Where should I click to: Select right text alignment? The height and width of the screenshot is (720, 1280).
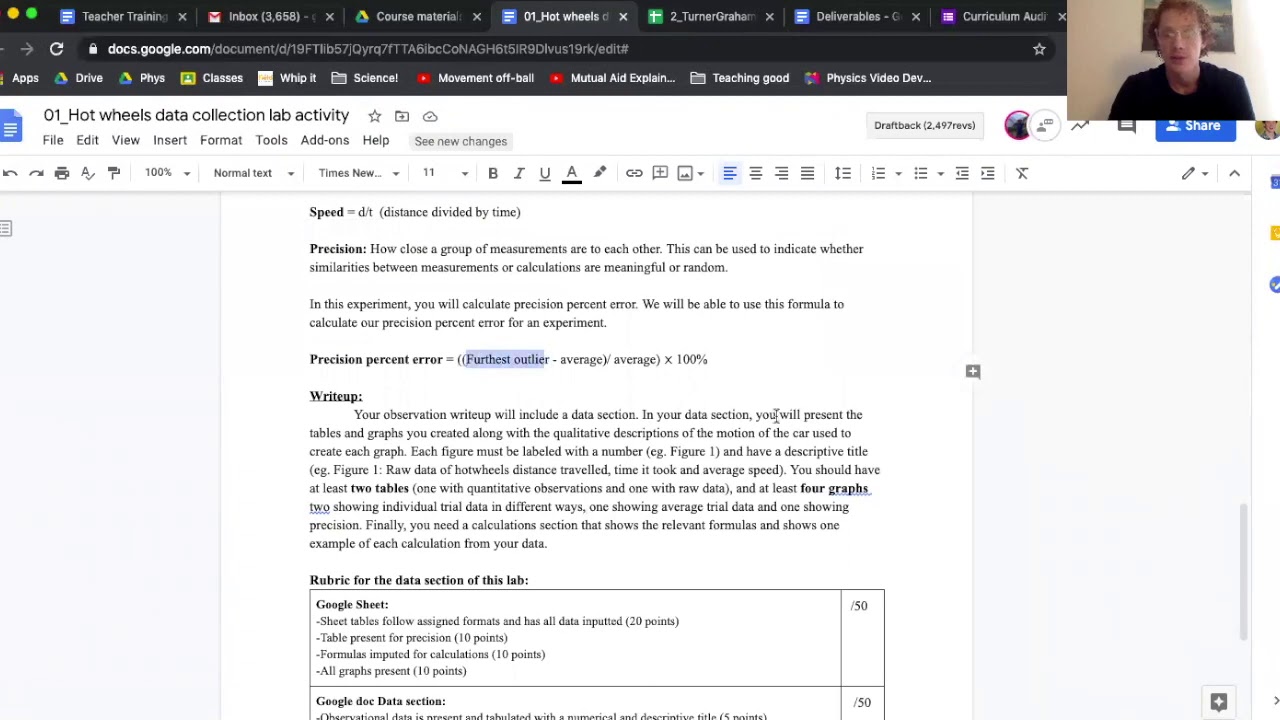(x=782, y=173)
